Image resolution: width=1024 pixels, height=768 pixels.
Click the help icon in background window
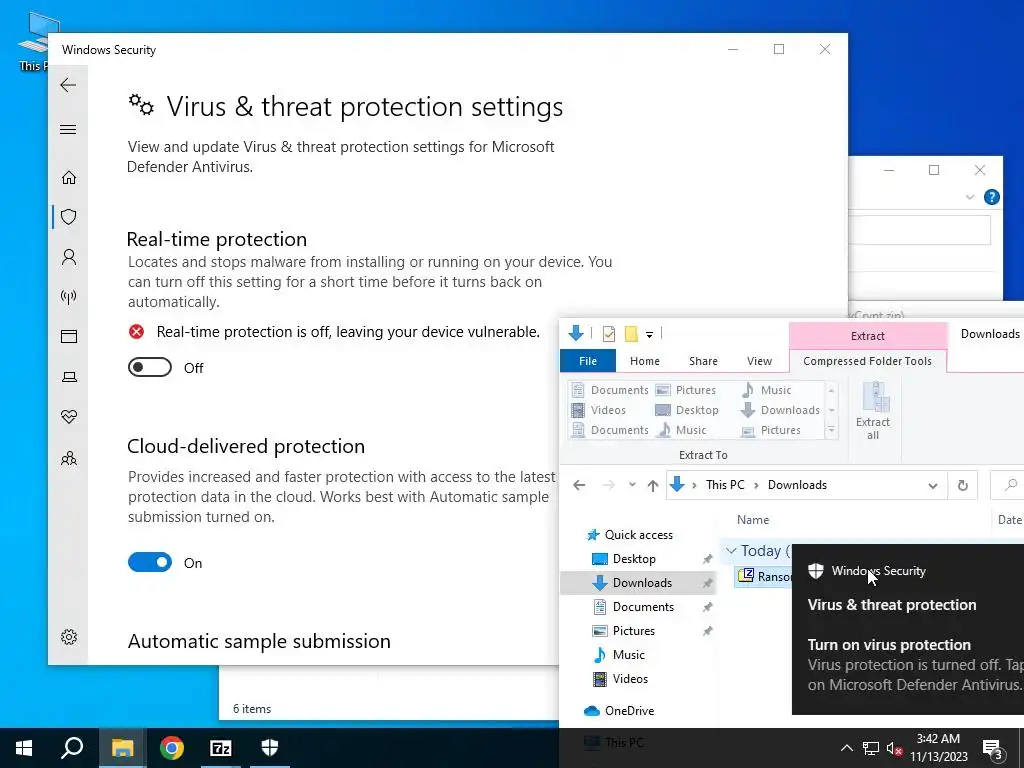(x=991, y=197)
